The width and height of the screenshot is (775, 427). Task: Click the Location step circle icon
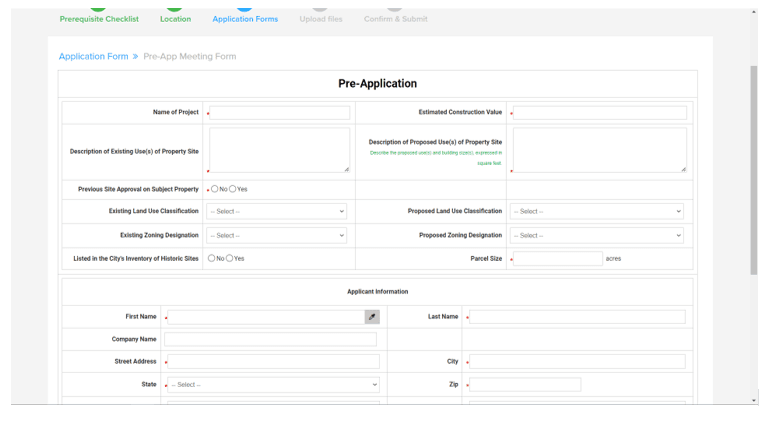(x=175, y=6)
